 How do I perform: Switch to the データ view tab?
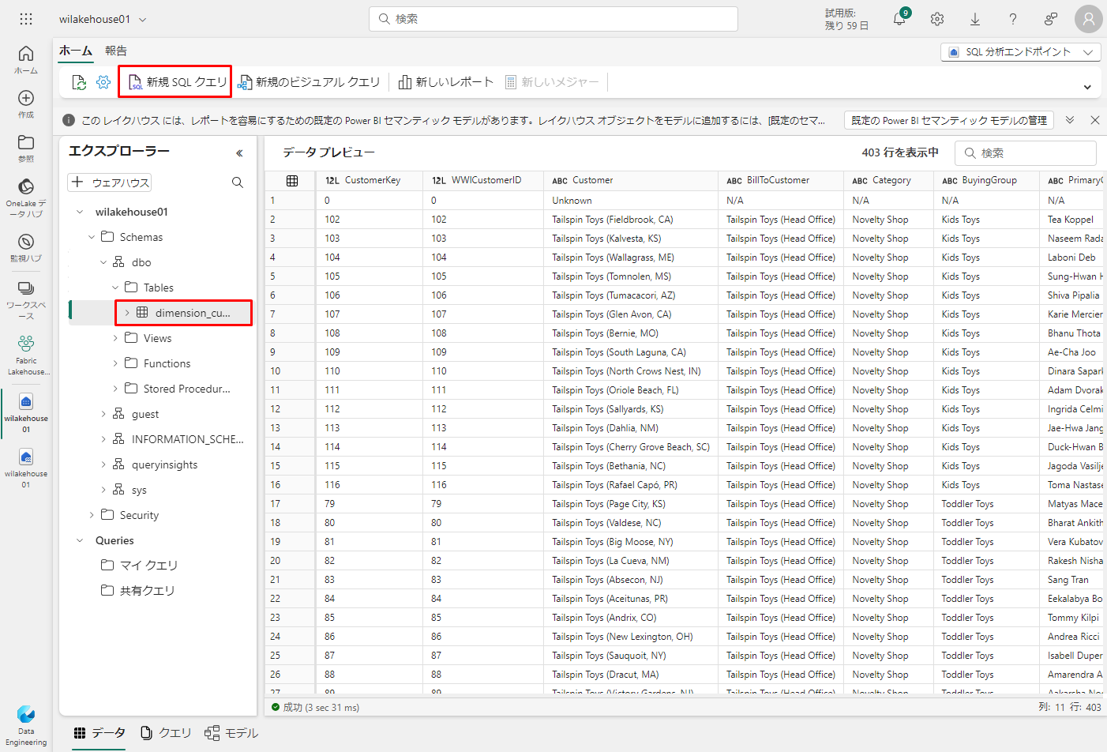(100, 733)
